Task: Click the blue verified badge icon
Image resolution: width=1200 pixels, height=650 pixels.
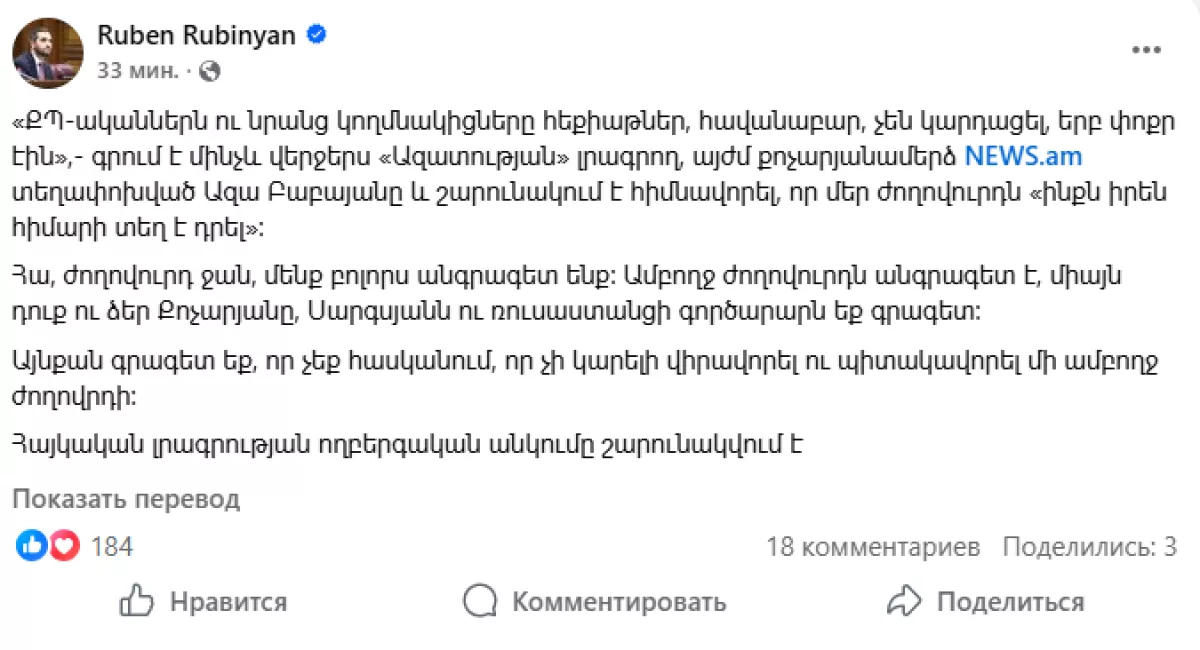Action: click(x=316, y=36)
